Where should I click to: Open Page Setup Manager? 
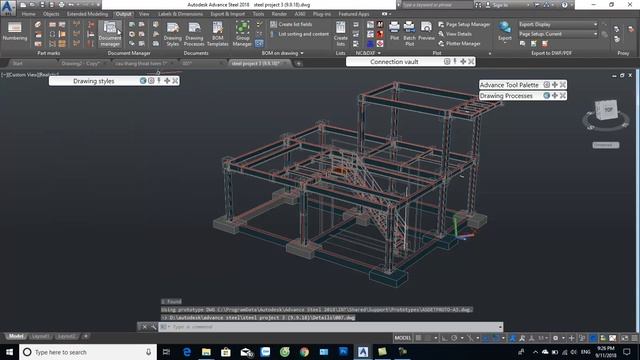click(464, 24)
